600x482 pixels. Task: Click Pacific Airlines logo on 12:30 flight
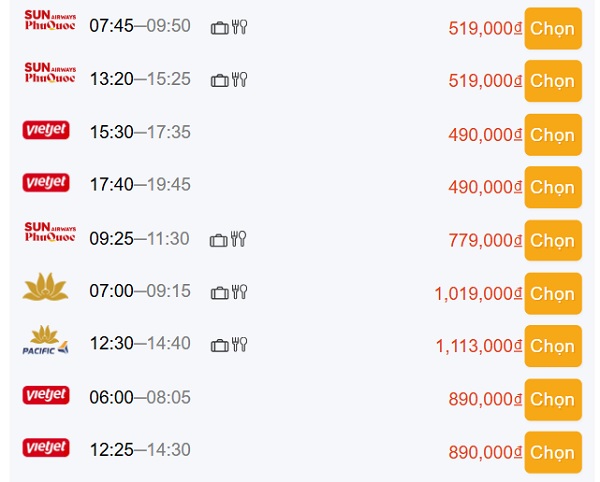point(45,343)
